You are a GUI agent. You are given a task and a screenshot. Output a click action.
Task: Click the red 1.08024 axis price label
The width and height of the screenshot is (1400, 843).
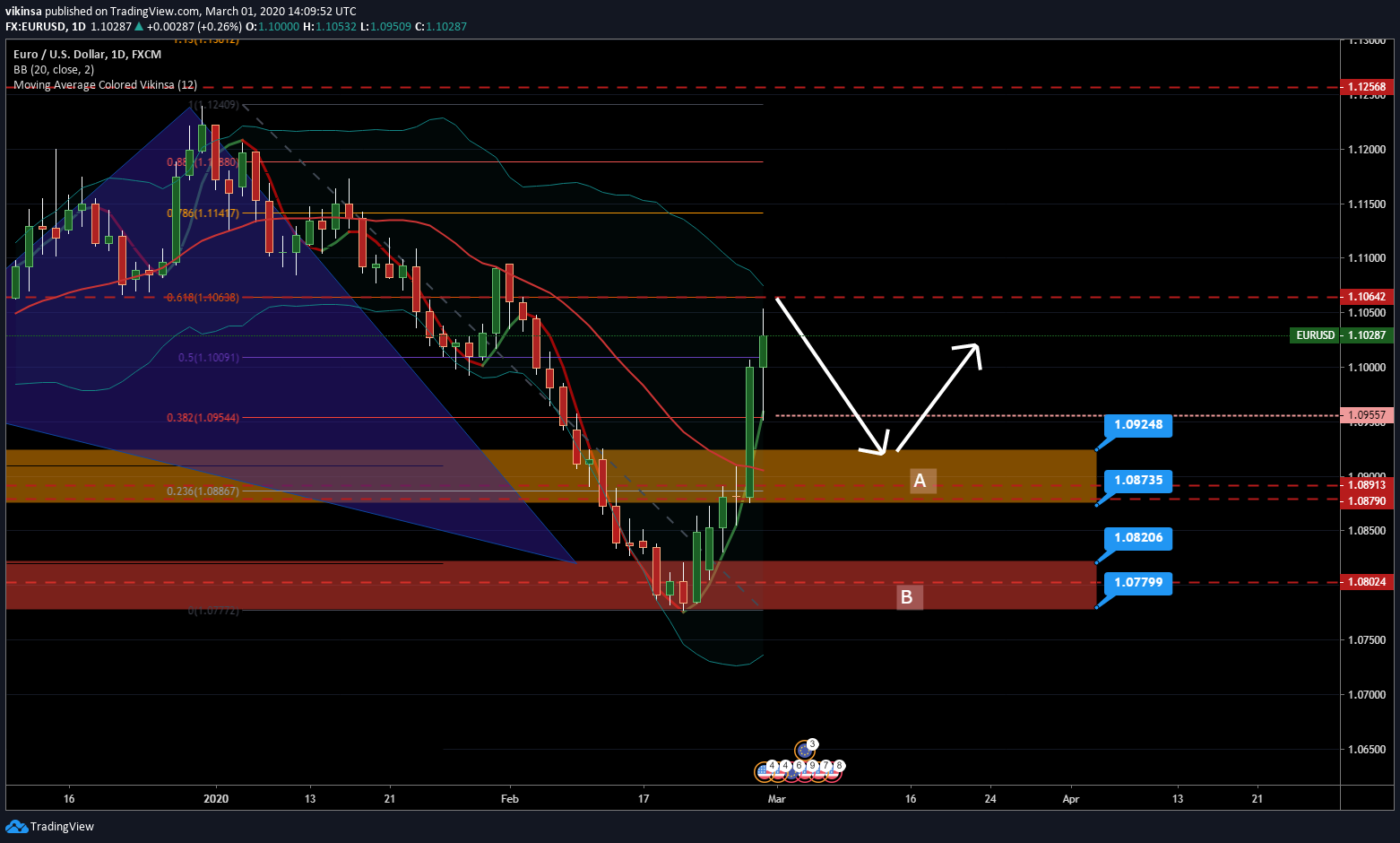click(x=1367, y=582)
